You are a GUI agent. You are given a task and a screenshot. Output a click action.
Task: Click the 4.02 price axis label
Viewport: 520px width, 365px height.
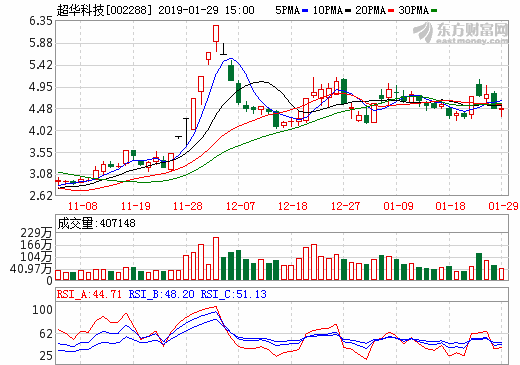[41, 130]
